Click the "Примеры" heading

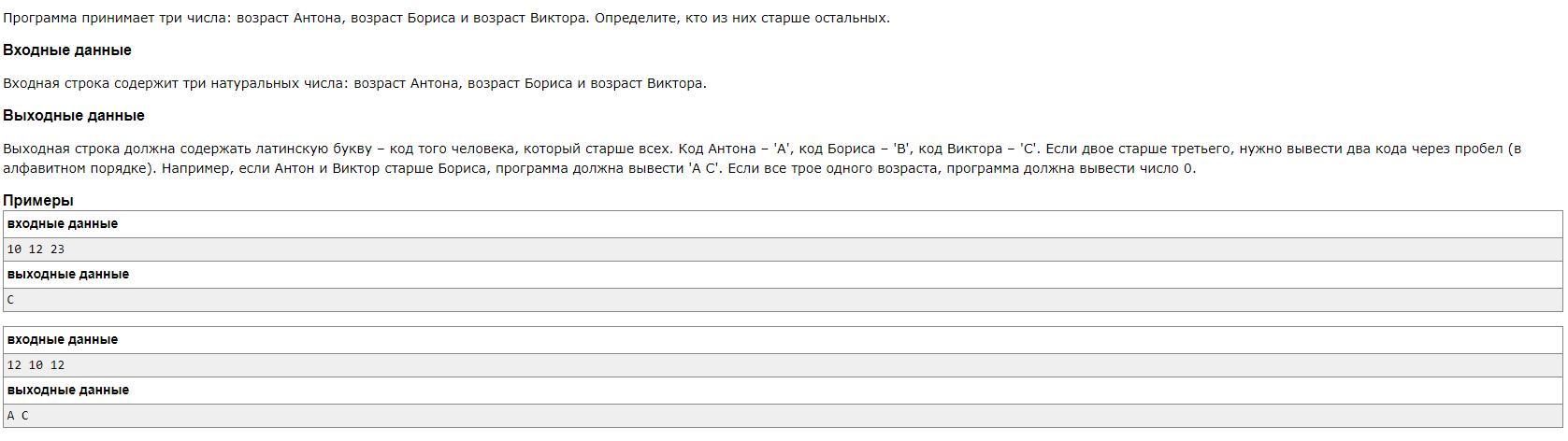[38, 200]
